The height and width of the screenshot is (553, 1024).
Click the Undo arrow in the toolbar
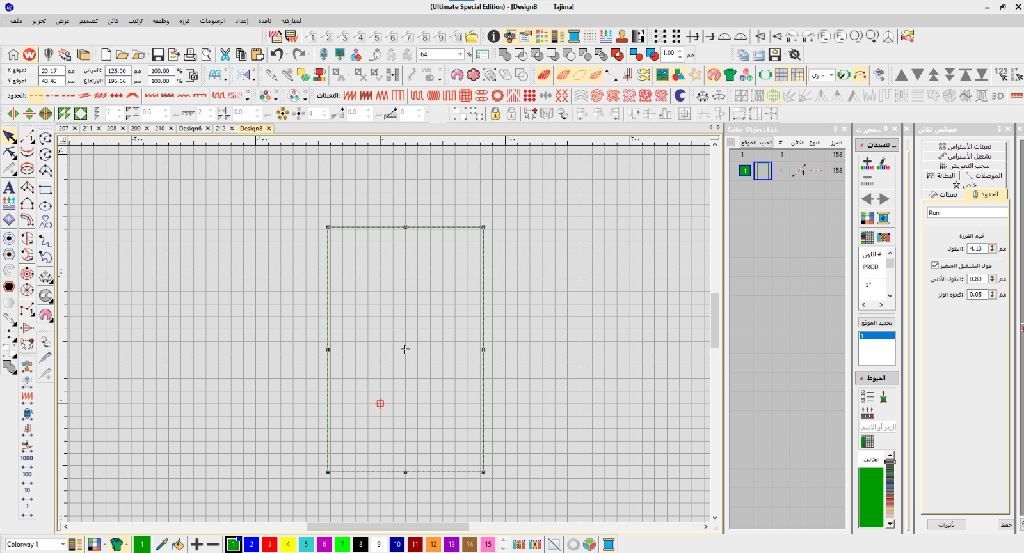pyautogui.click(x=277, y=55)
